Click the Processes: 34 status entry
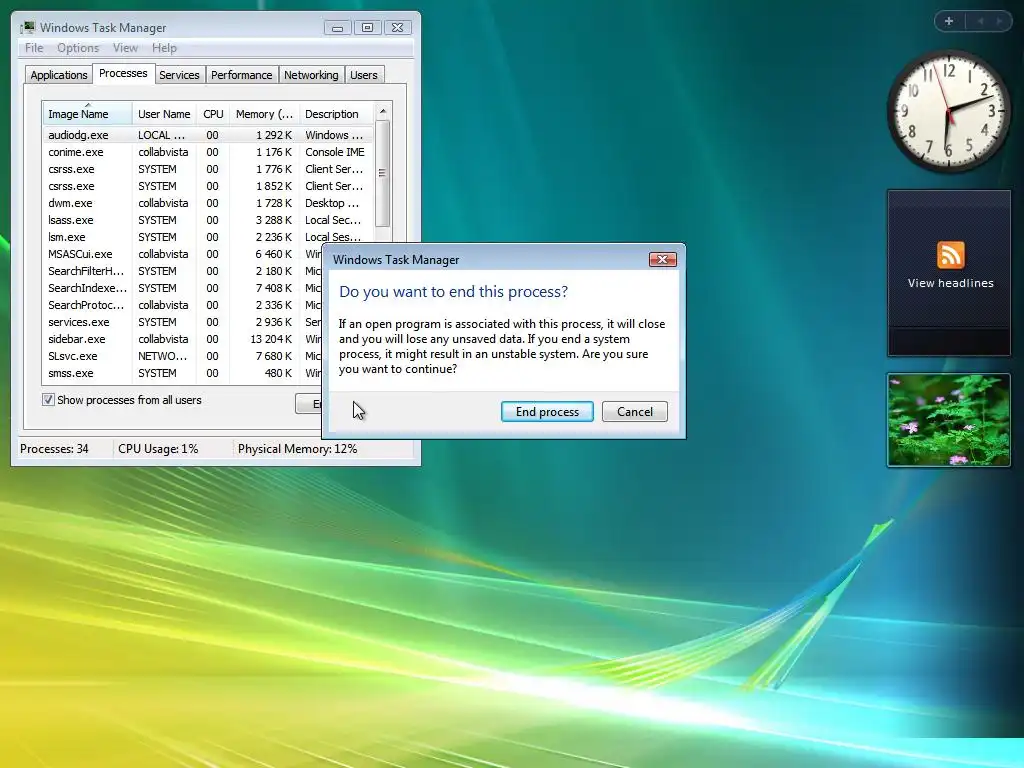 pyautogui.click(x=54, y=449)
